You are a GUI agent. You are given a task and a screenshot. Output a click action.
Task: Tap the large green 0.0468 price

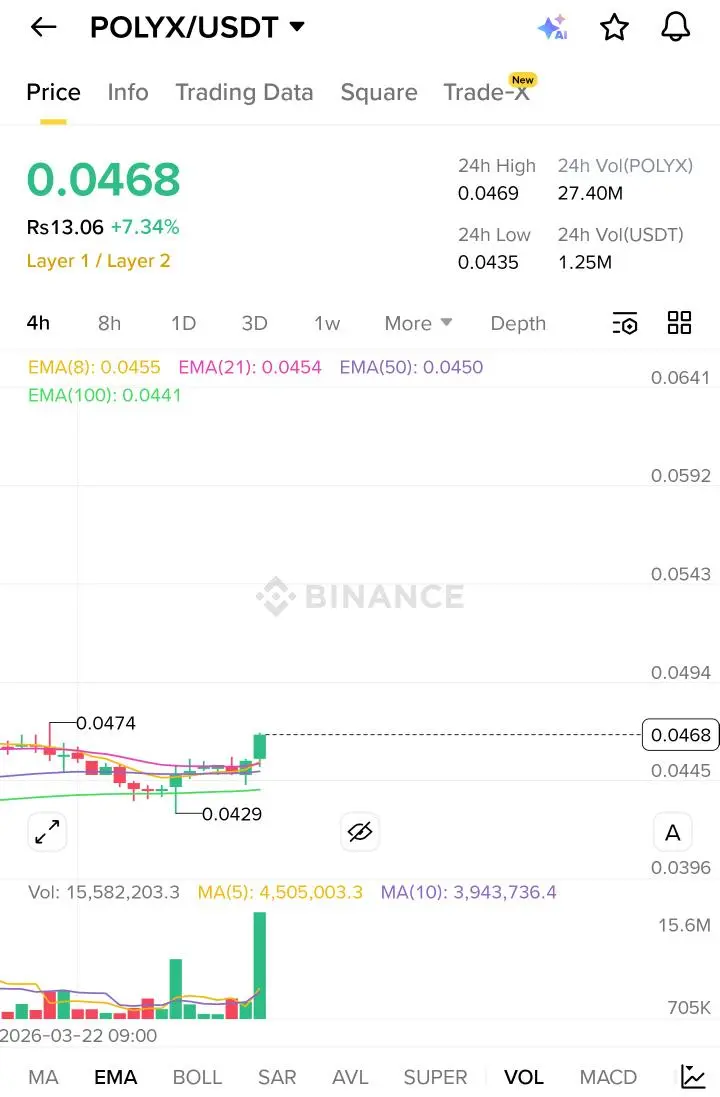point(104,179)
